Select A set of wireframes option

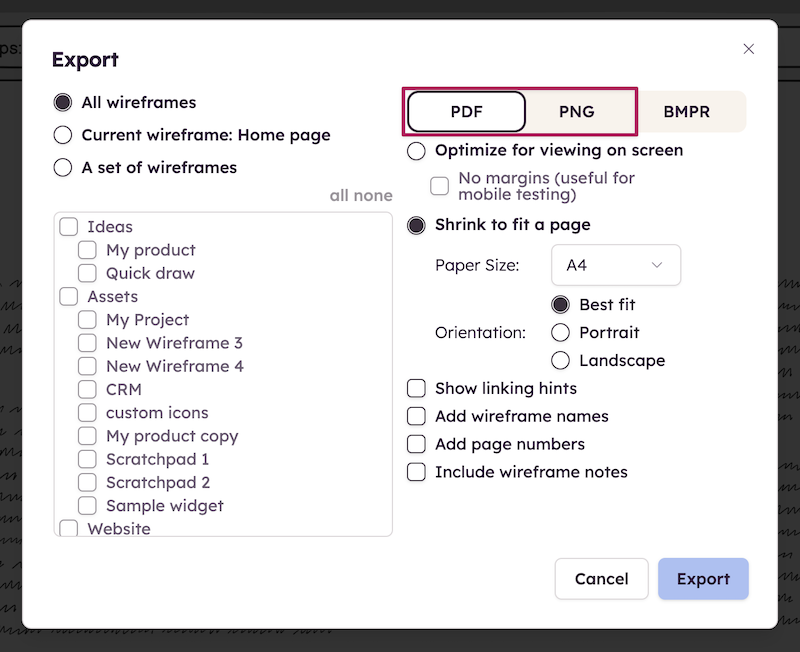click(63, 167)
